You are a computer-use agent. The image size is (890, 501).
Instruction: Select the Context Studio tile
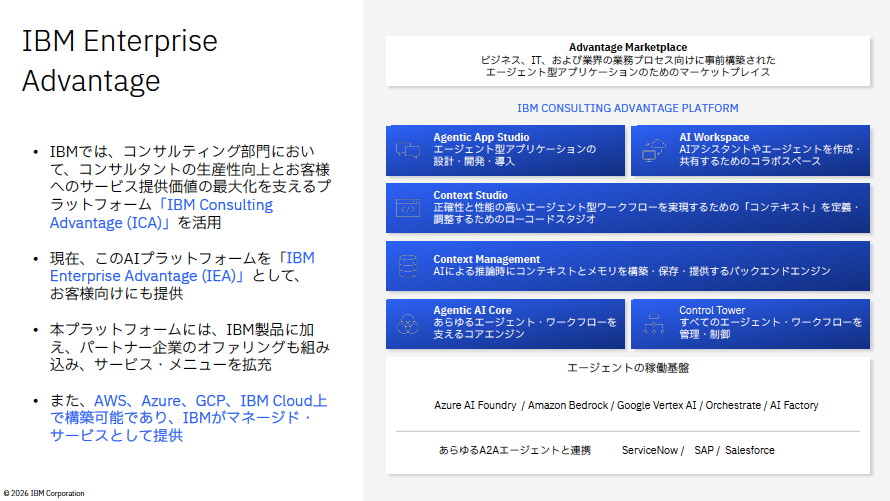[x=628, y=208]
